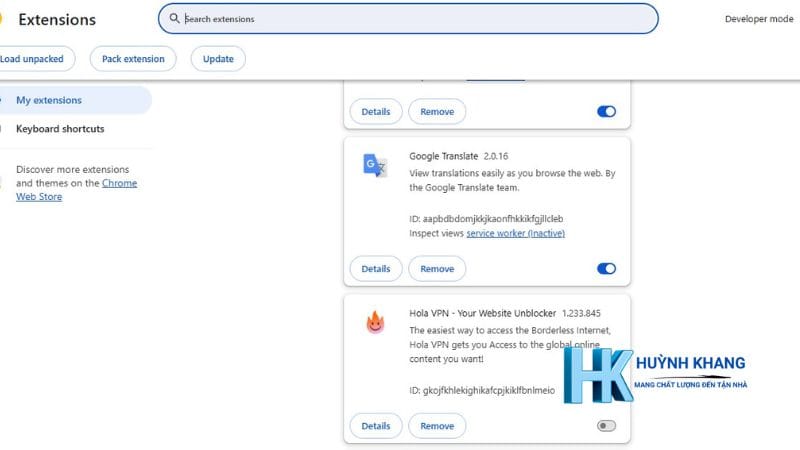The image size is (800, 450).
Task: Click the Hola VPN - Your Website Unblocker title
Action: point(483,313)
